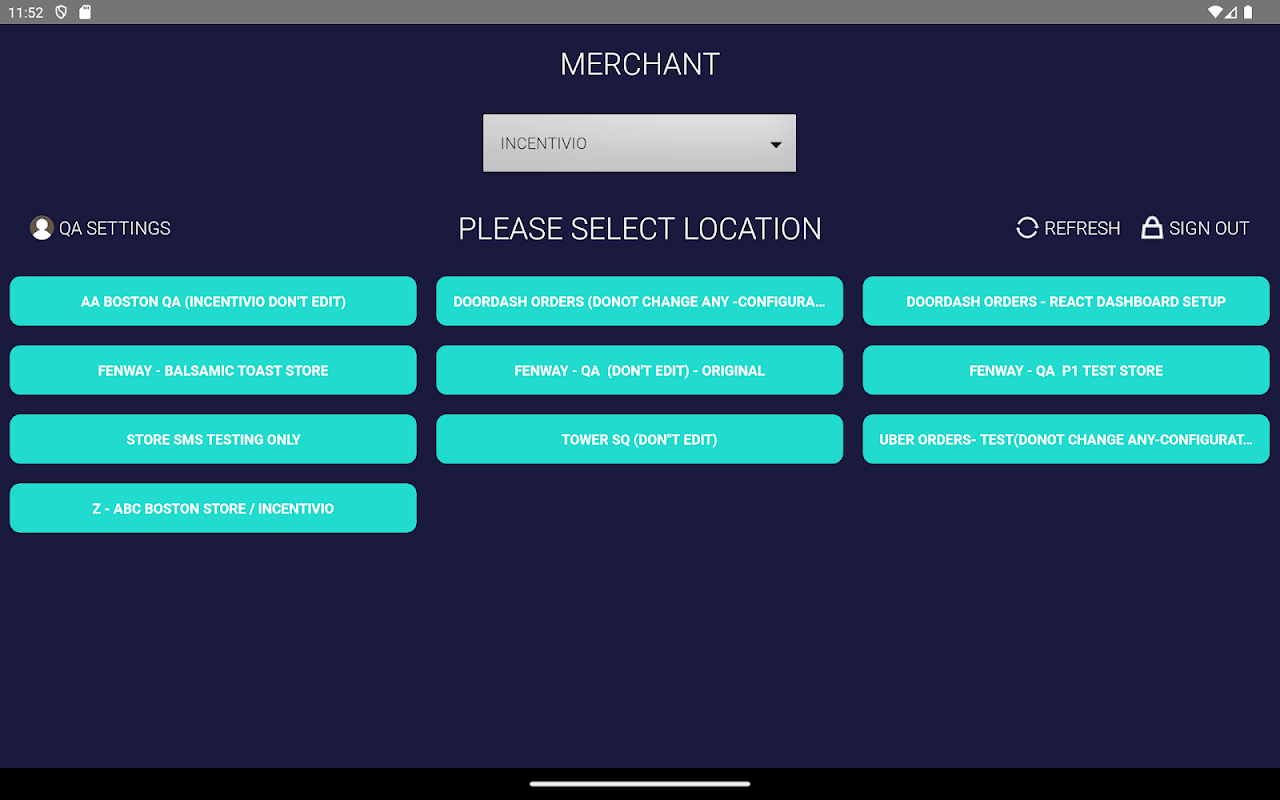
Task: Tap the SD card icon in status bar
Action: tap(85, 12)
